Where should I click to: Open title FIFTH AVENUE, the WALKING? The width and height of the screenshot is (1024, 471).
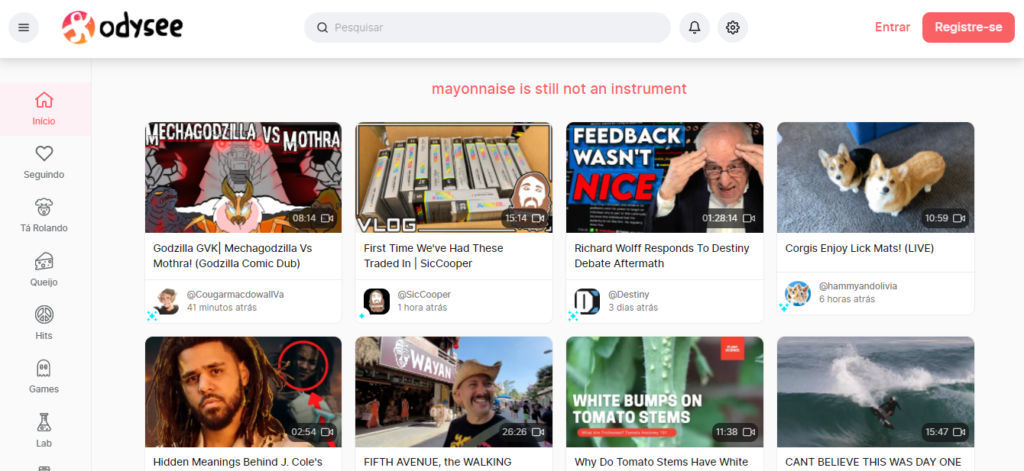click(x=438, y=462)
